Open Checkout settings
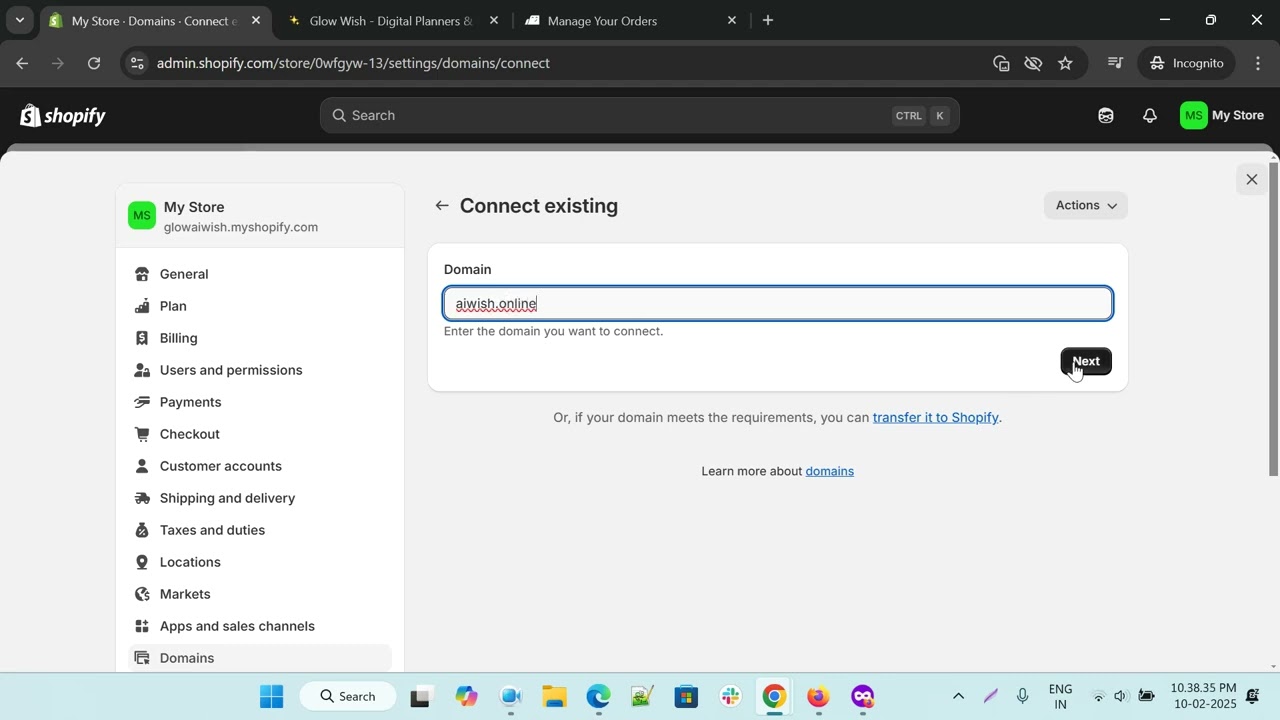This screenshot has height=720, width=1280. click(x=260, y=434)
